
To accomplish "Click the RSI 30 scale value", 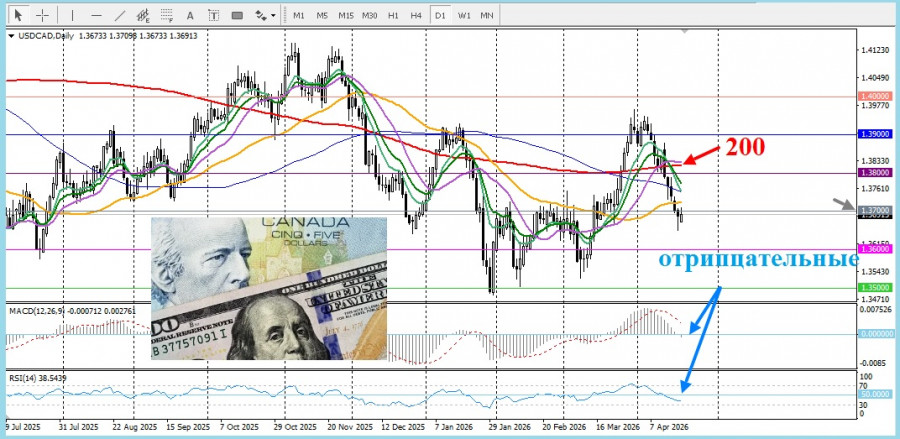I will coord(865,404).
